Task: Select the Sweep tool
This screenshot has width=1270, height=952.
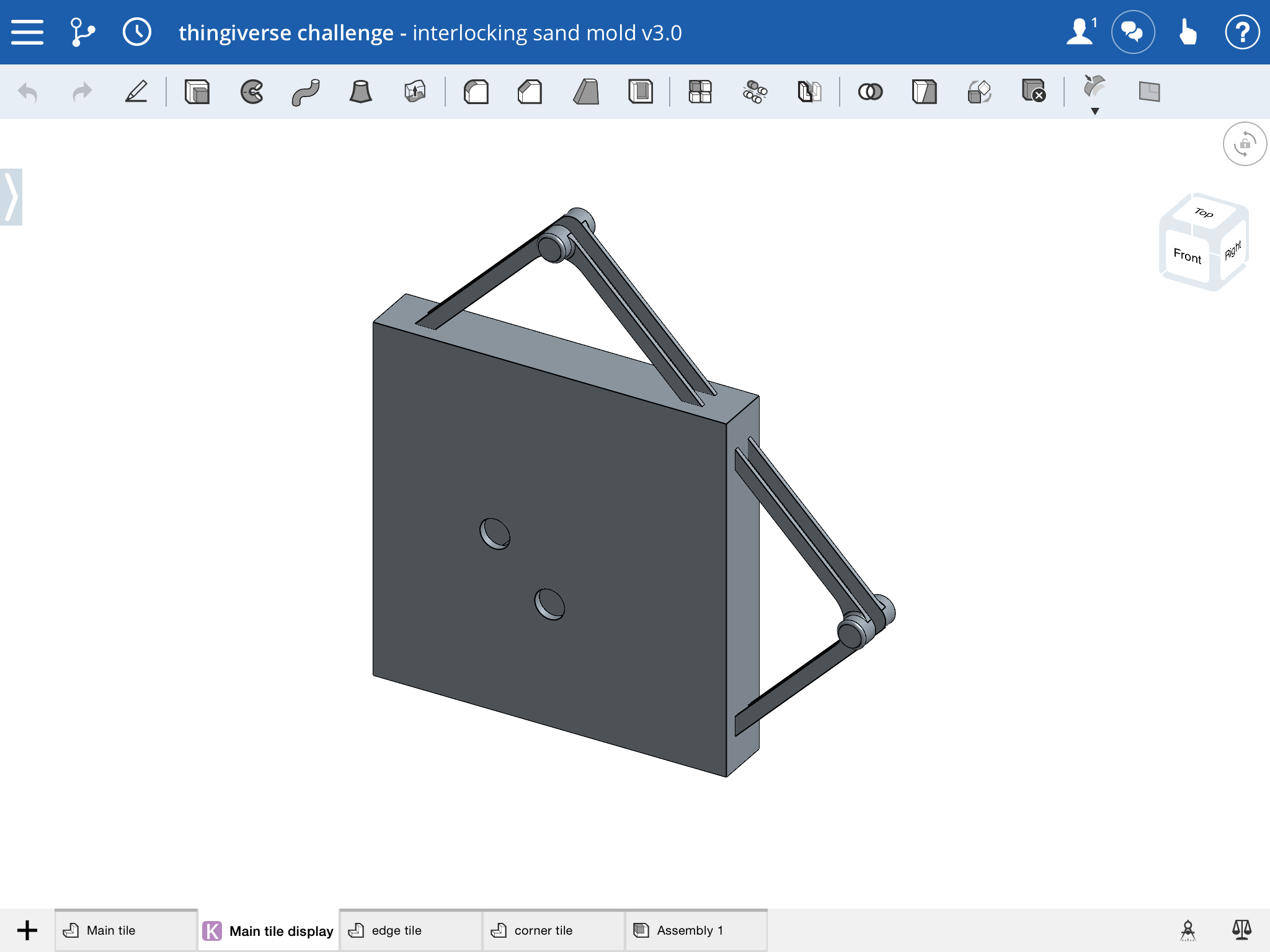Action: 306,92
